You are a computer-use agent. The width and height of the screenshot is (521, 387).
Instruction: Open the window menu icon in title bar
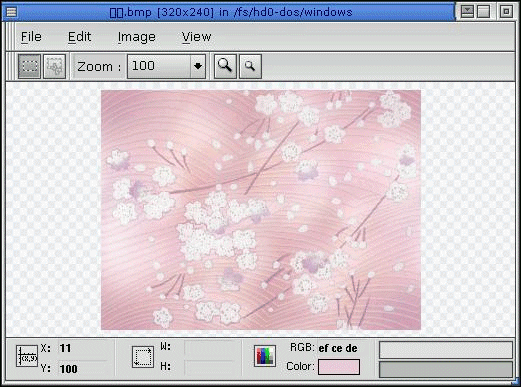point(11,12)
